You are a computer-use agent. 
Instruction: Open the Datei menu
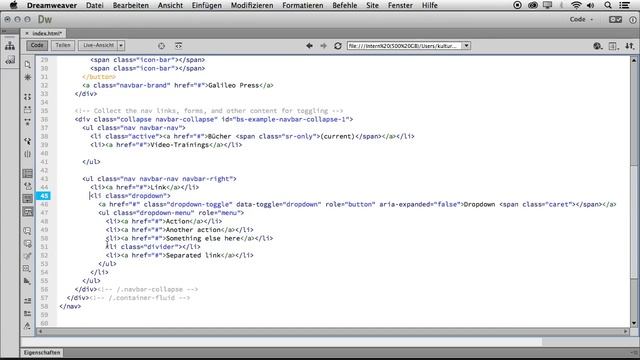coord(95,5)
